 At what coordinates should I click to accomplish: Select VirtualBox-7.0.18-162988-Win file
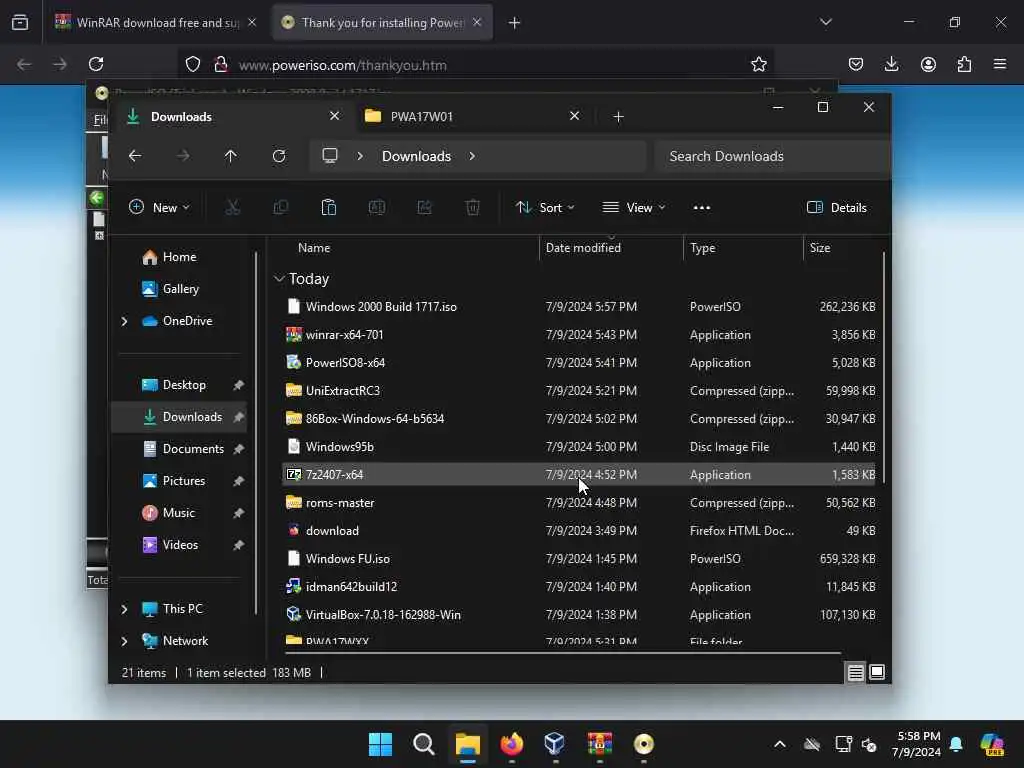(x=581, y=615)
